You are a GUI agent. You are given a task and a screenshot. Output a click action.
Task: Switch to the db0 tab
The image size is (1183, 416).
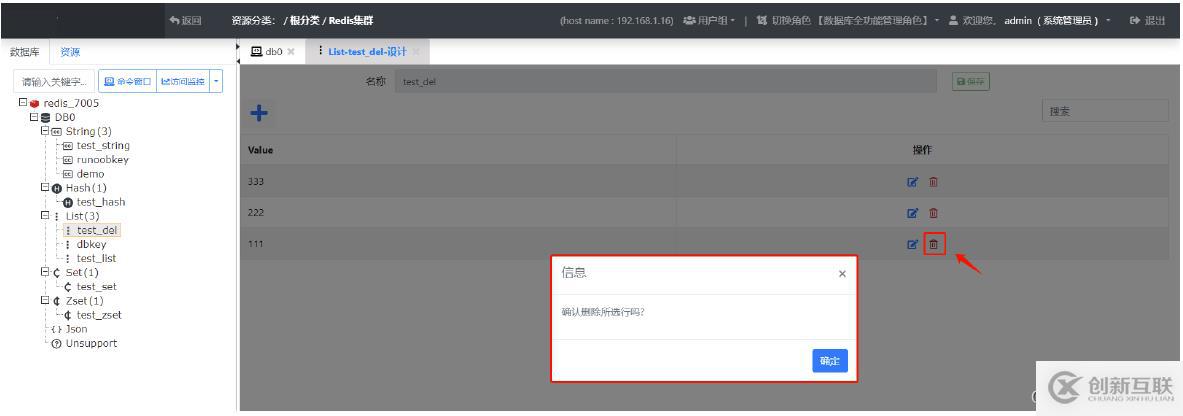click(266, 51)
